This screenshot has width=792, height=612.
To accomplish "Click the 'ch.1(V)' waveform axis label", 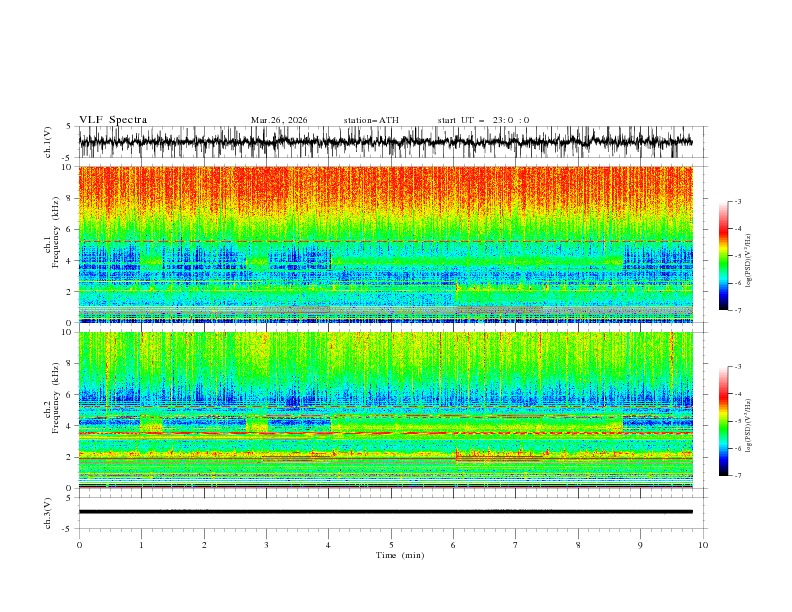I will pyautogui.click(x=48, y=142).
